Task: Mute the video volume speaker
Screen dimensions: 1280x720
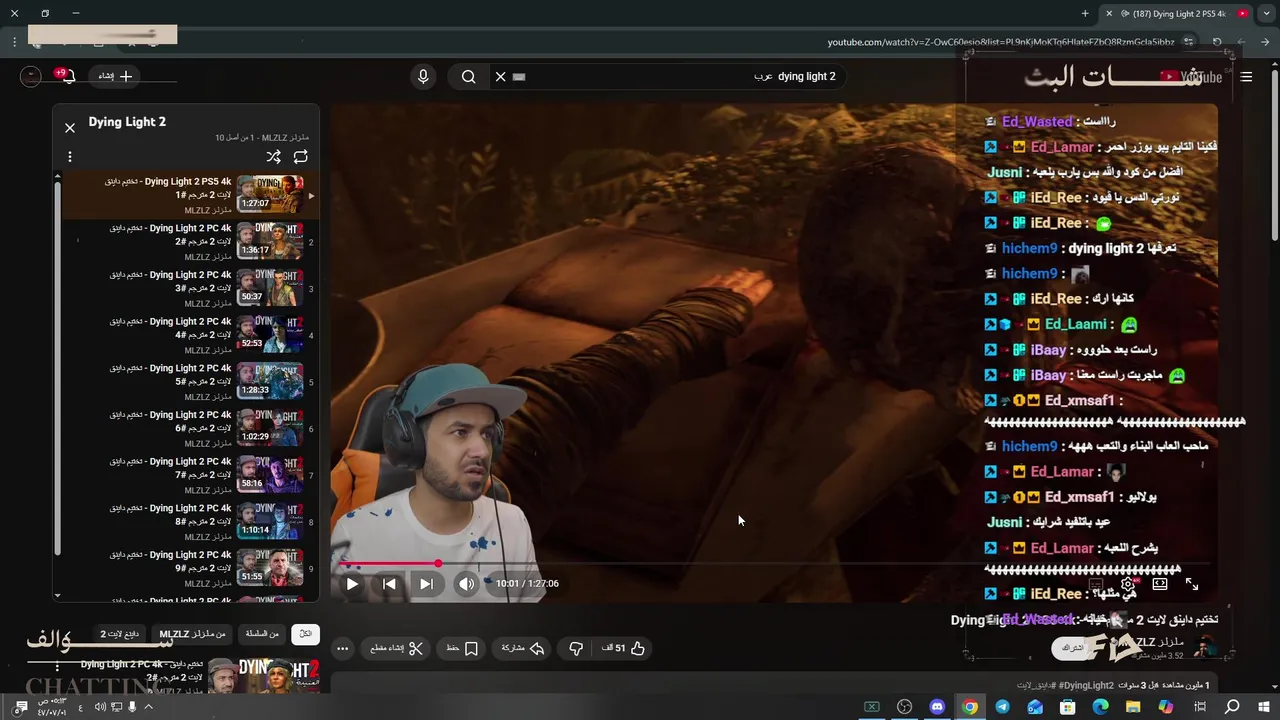Action: point(466,584)
